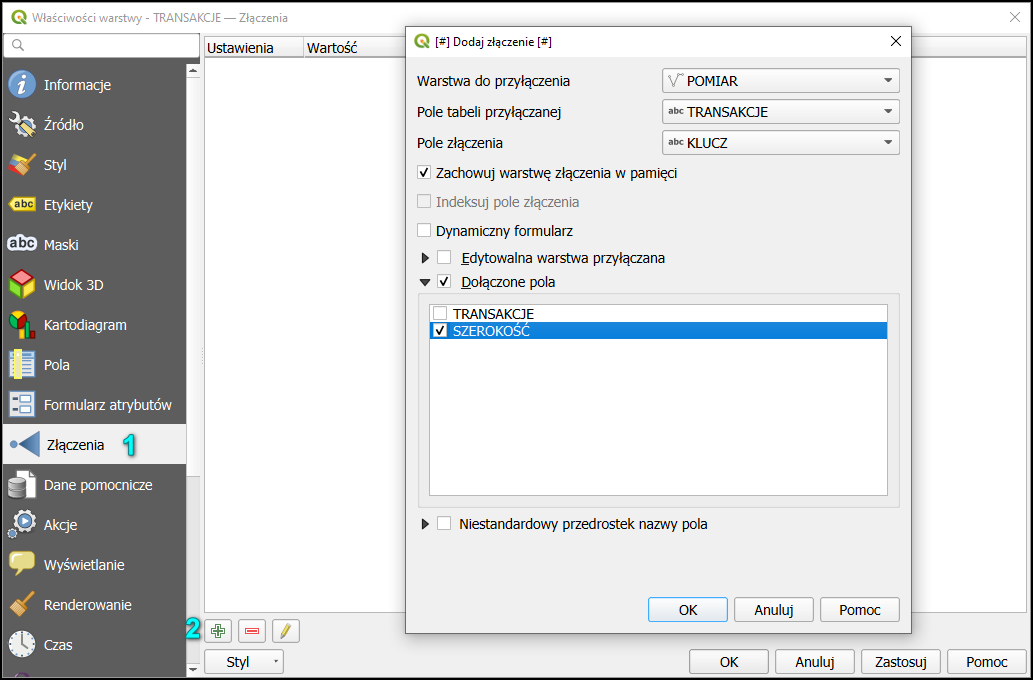
Task: Open the Kartodiagram chart icon
Action: (x=22, y=325)
